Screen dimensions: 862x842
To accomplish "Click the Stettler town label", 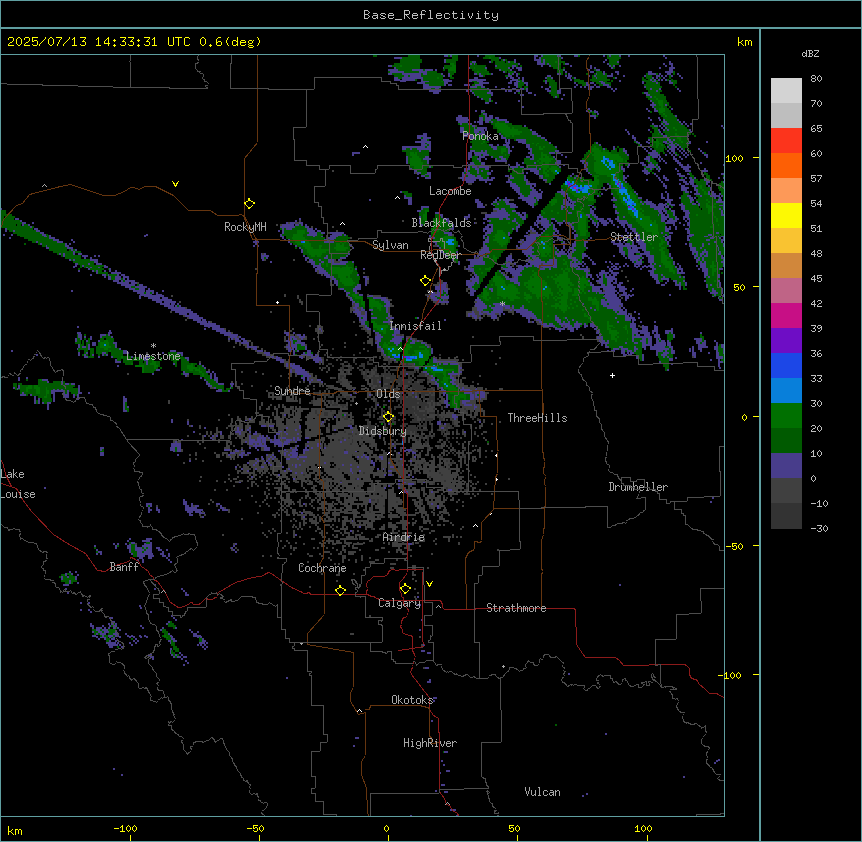I will coord(634,237).
